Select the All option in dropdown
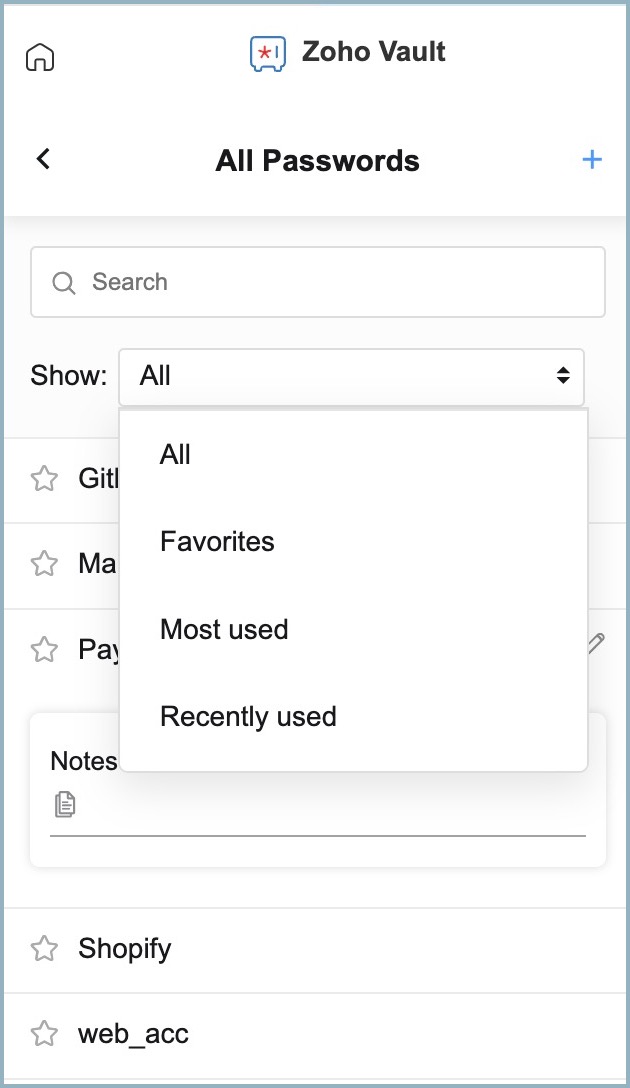The width and height of the screenshot is (630, 1088). click(x=175, y=455)
